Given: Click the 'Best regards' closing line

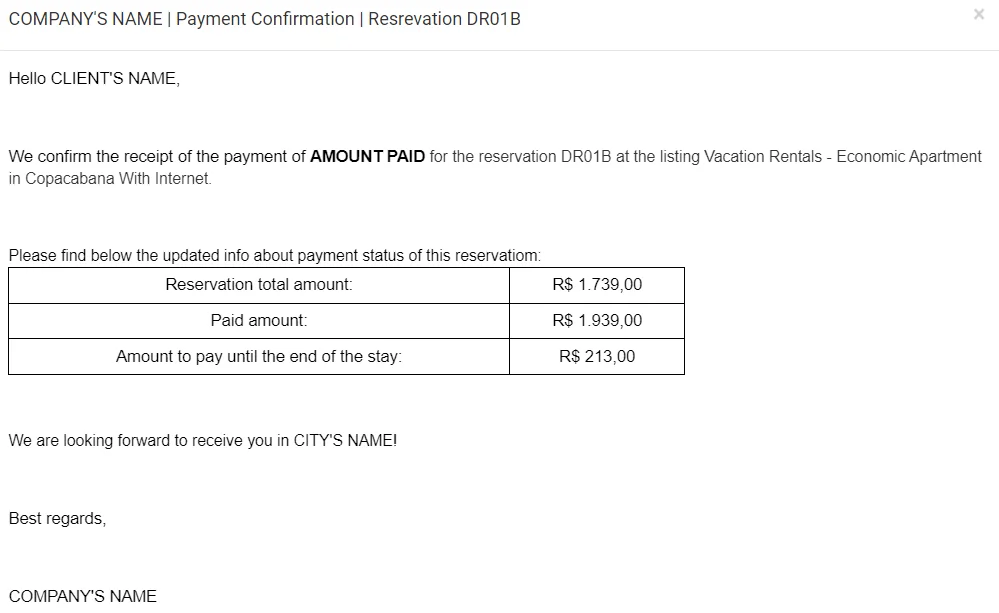Looking at the screenshot, I should tap(57, 519).
